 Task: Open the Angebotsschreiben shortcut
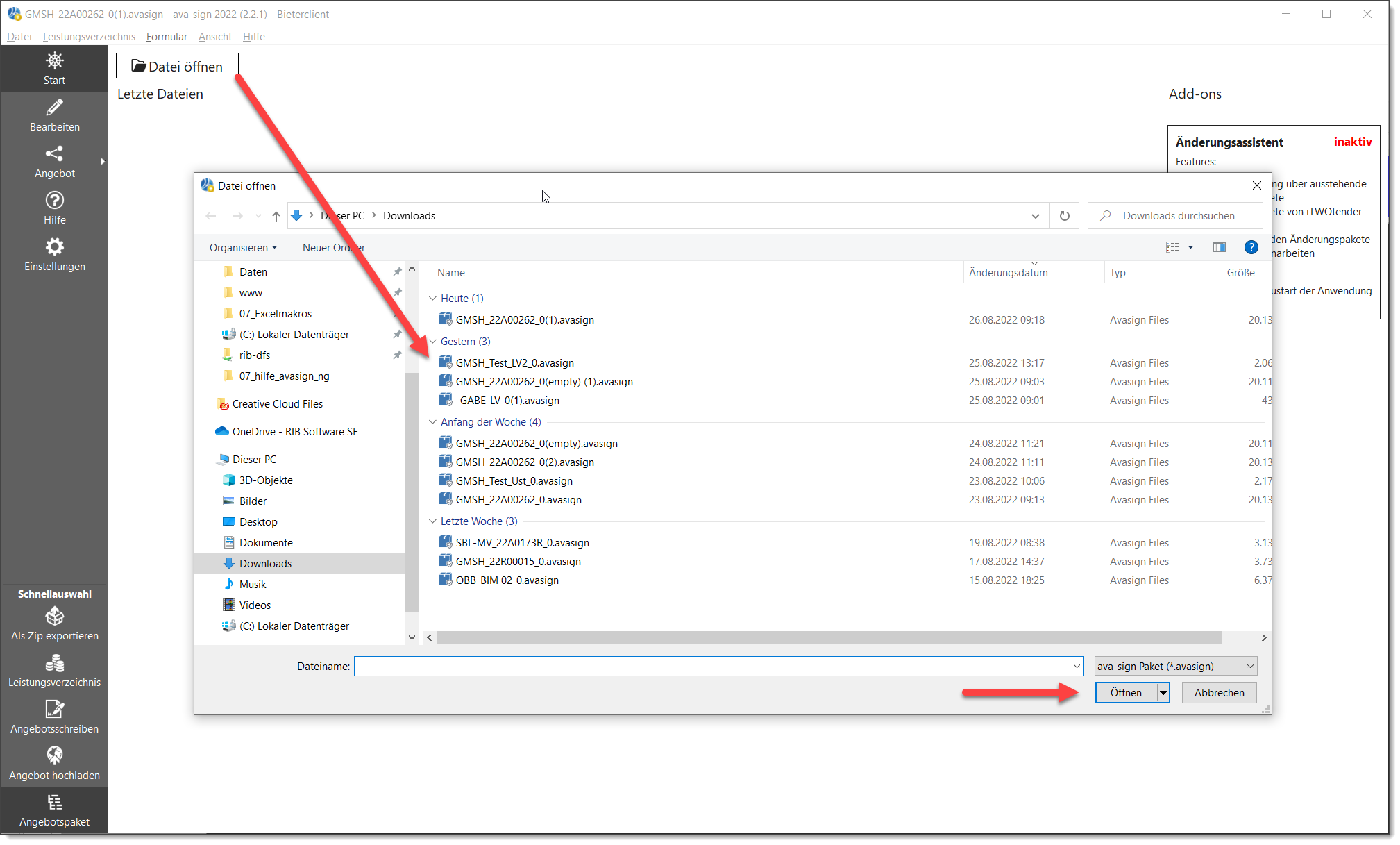point(54,717)
